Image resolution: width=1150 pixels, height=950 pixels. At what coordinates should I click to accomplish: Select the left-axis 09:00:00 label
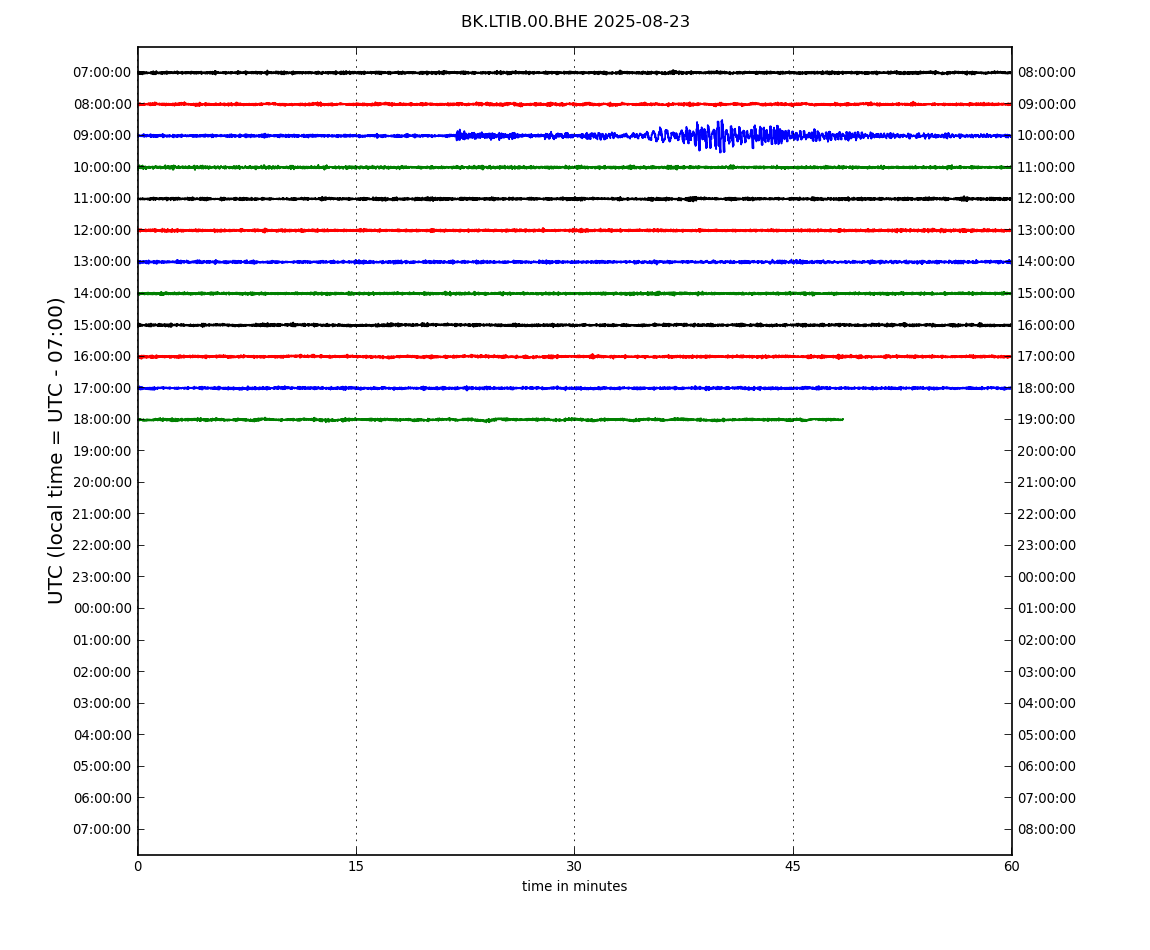[103, 136]
